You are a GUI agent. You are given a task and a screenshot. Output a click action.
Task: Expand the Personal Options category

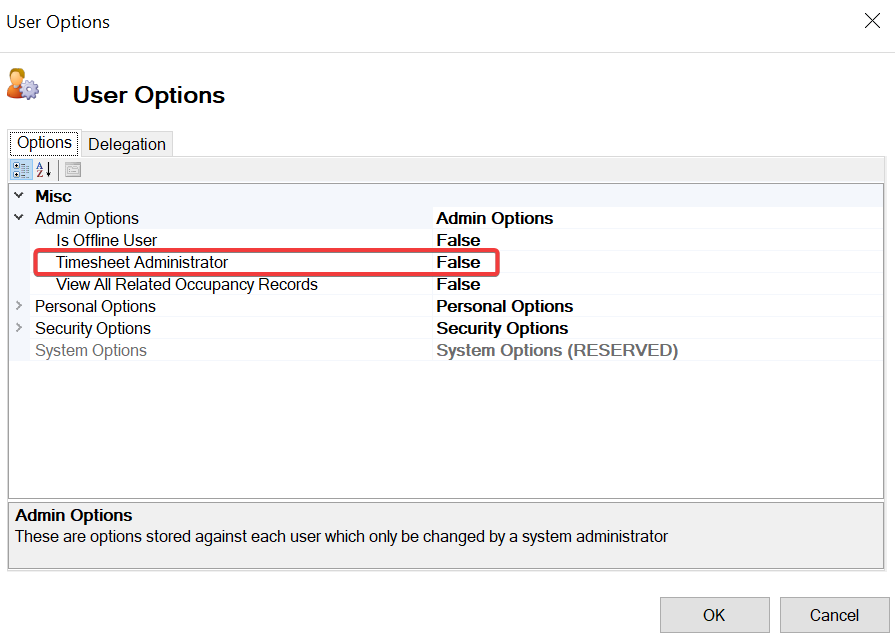pos(18,306)
